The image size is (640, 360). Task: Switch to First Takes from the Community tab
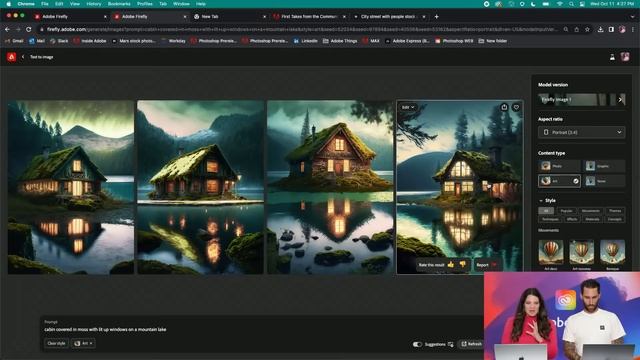coord(309,17)
